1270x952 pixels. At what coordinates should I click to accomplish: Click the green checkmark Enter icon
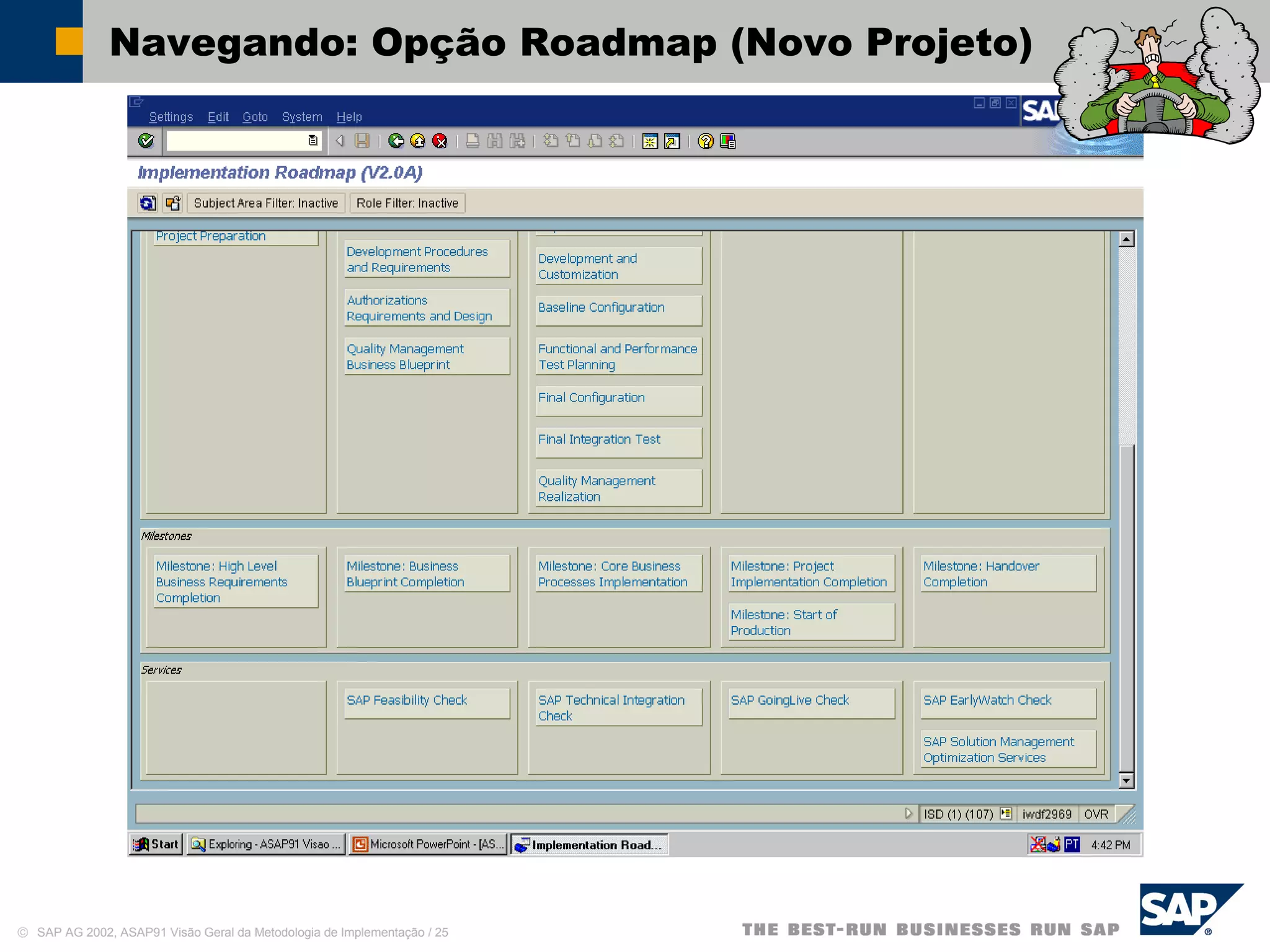pyautogui.click(x=146, y=141)
